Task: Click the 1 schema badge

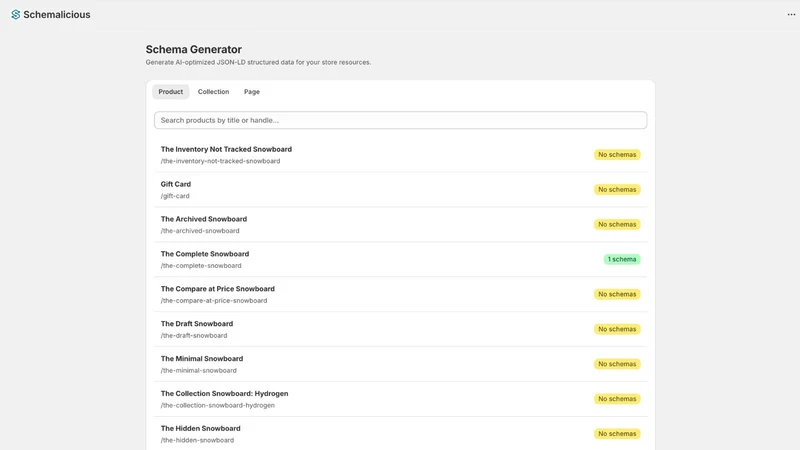Action: click(x=621, y=259)
